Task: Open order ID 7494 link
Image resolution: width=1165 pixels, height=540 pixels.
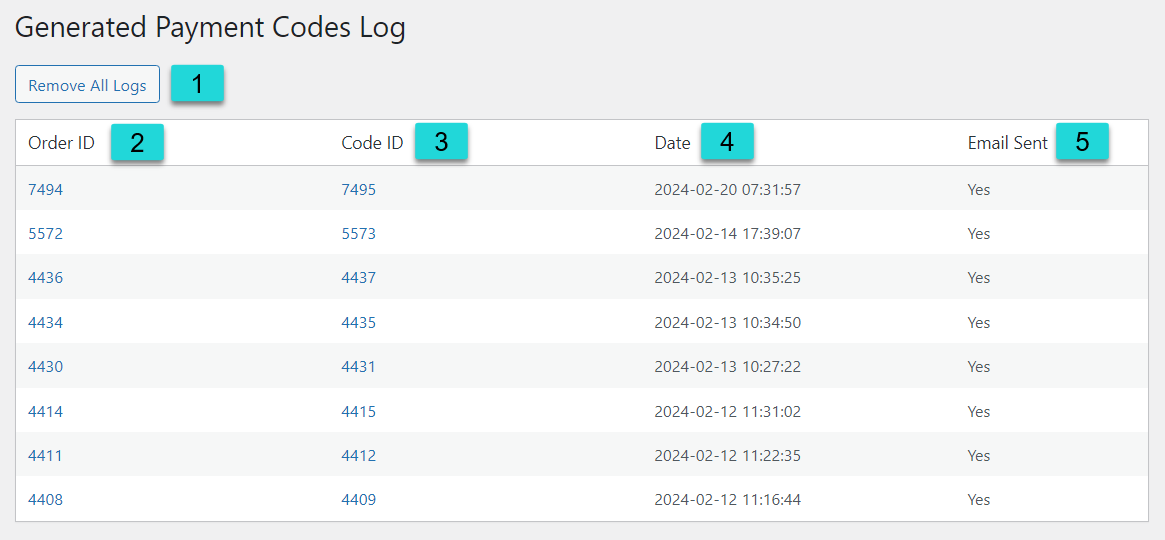Action: [45, 189]
